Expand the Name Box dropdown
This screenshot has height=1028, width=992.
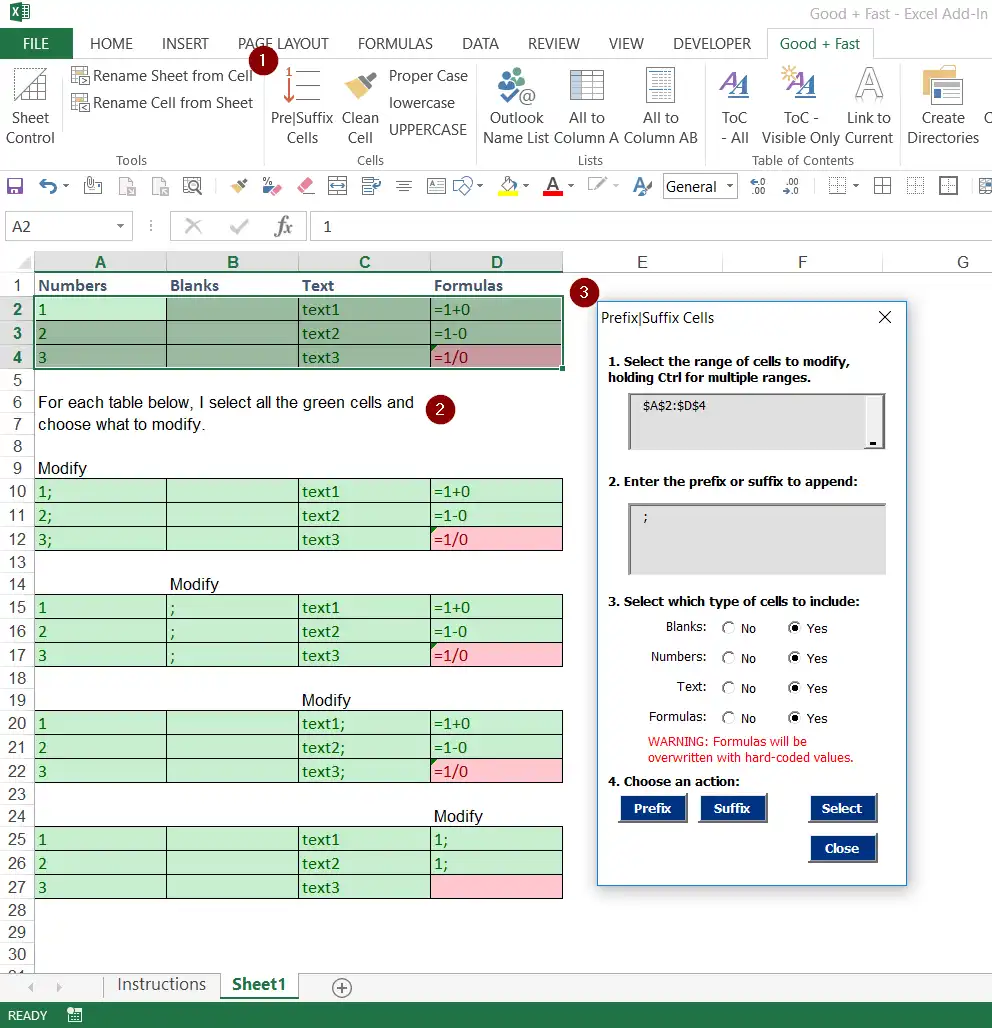121,226
